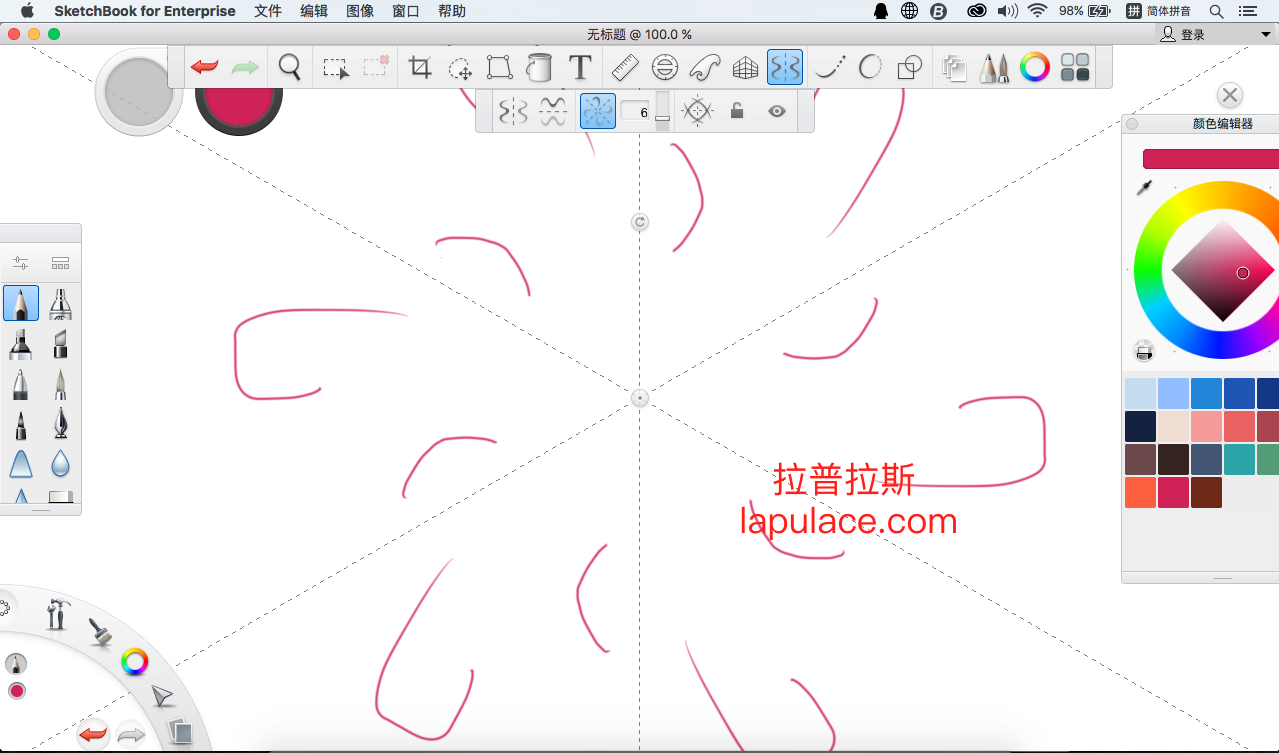This screenshot has height=753, width=1279.
Task: Toggle the symmetry lock icon
Action: pos(737,111)
